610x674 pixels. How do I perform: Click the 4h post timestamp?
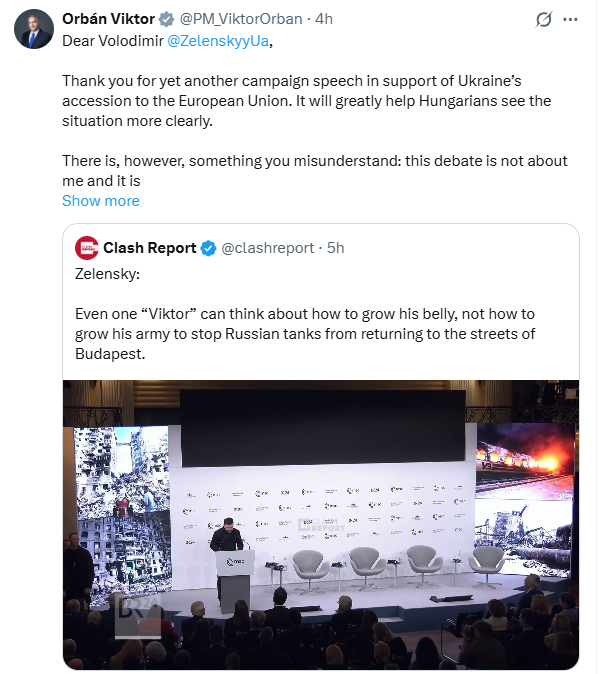click(324, 19)
